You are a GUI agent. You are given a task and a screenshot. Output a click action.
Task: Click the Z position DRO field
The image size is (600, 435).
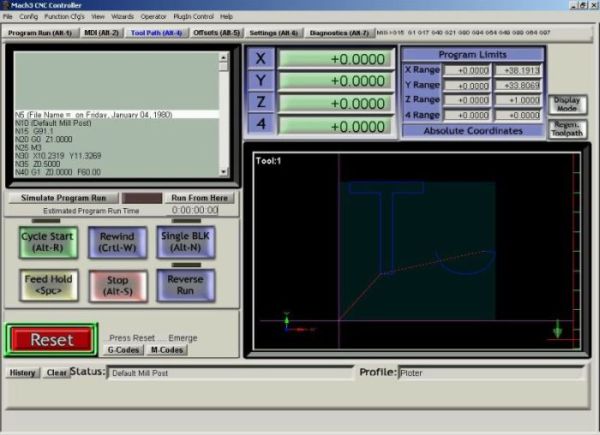coord(335,104)
